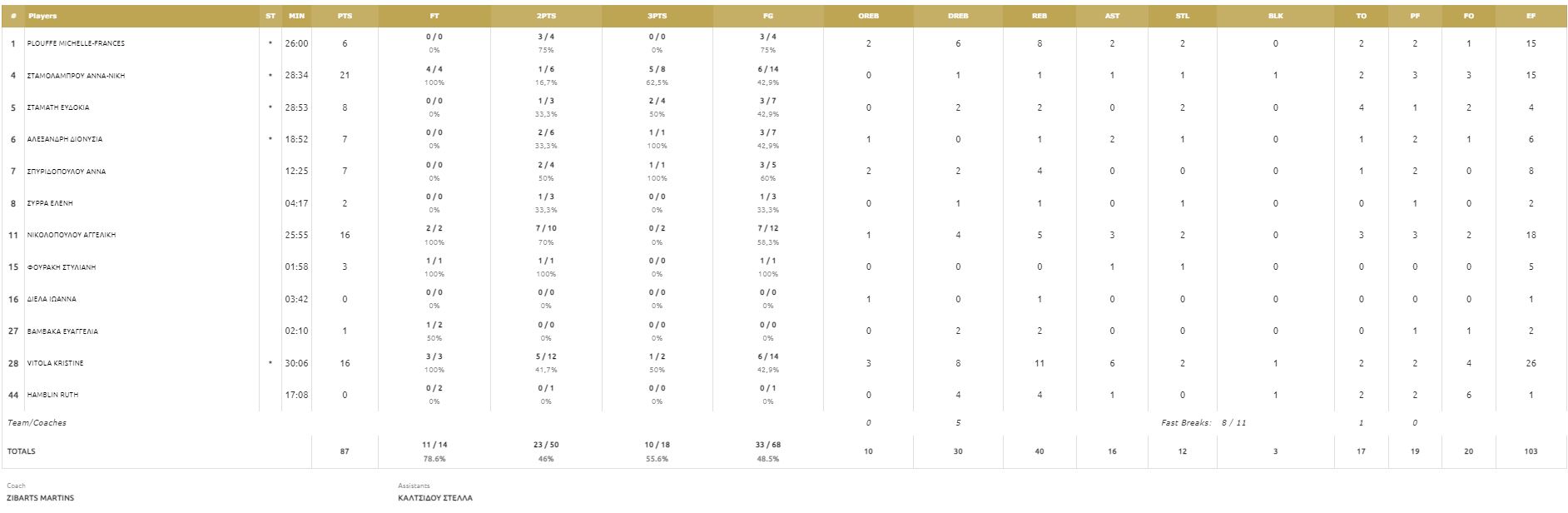Click coach name ZIBARTS MARTINS
Viewport: 1568px width, 513px height.
click(x=40, y=498)
